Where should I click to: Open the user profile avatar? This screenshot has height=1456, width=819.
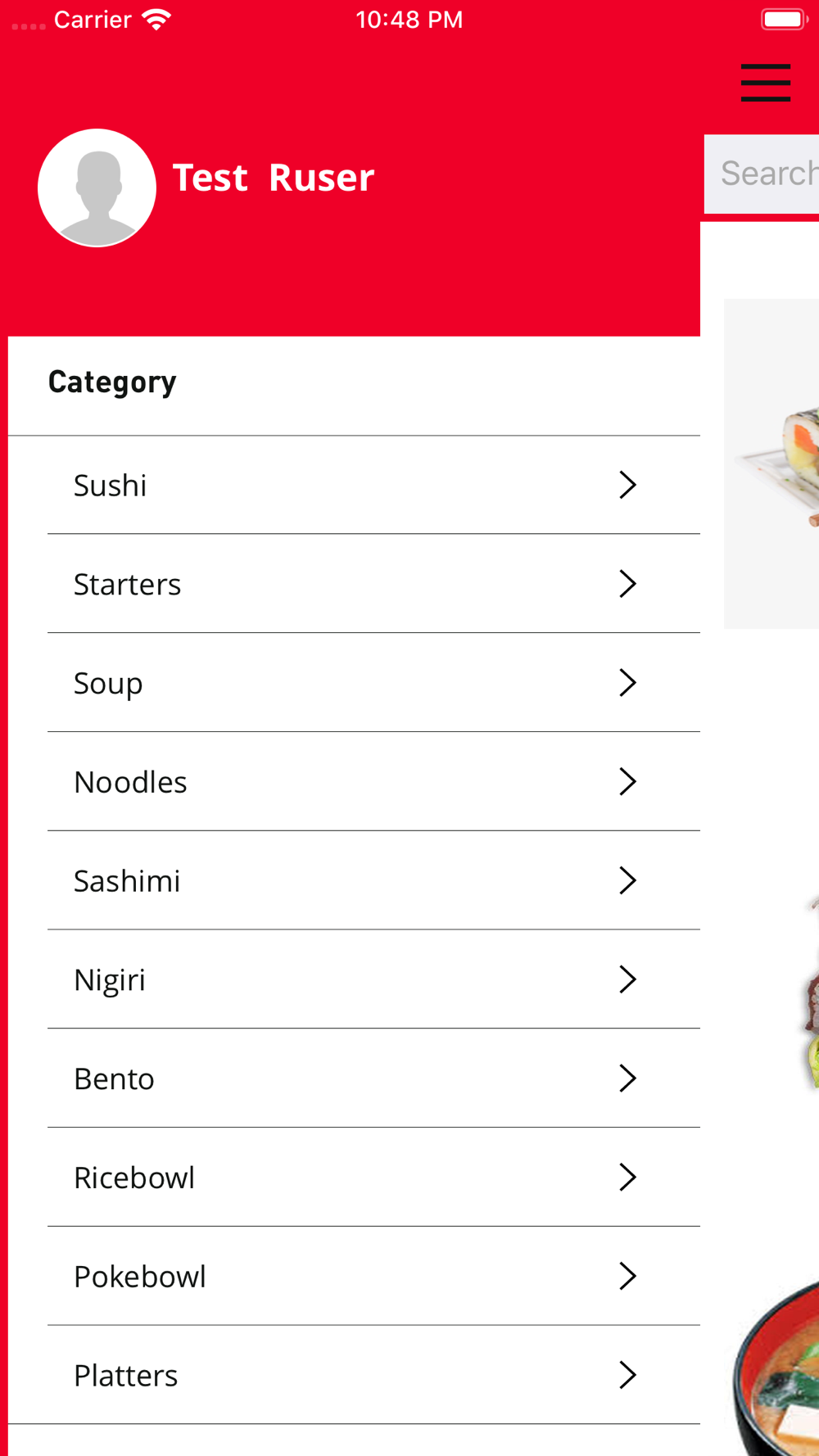[x=97, y=188]
